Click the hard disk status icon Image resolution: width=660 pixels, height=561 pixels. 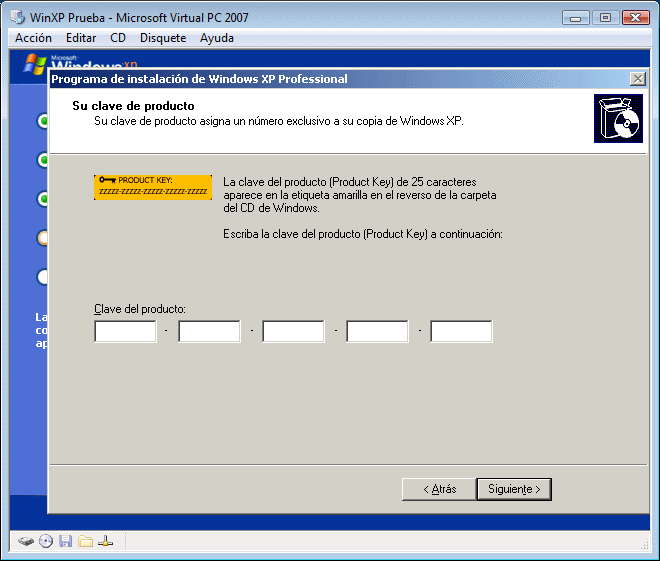(26, 541)
